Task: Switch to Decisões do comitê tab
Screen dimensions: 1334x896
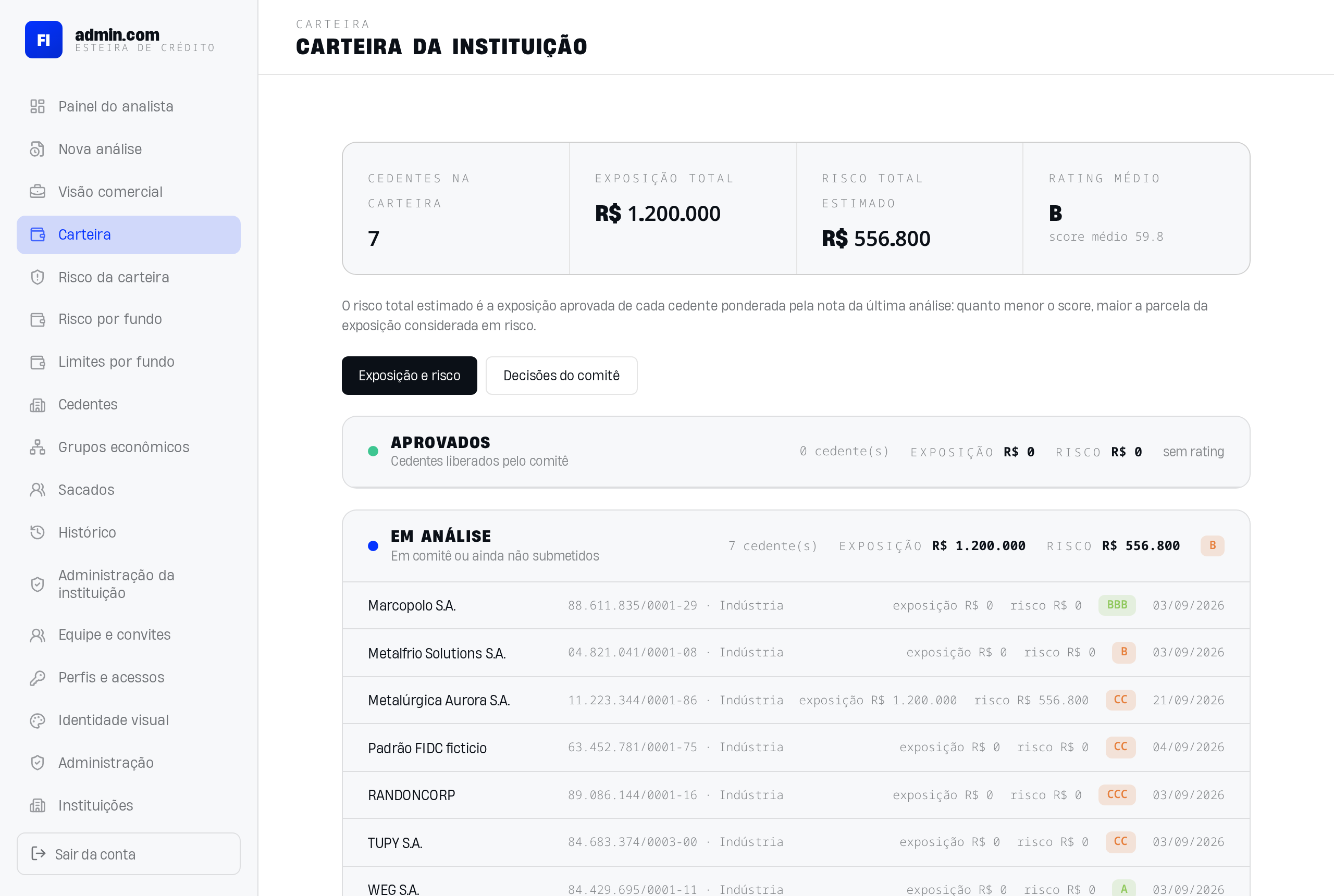Action: (561, 376)
